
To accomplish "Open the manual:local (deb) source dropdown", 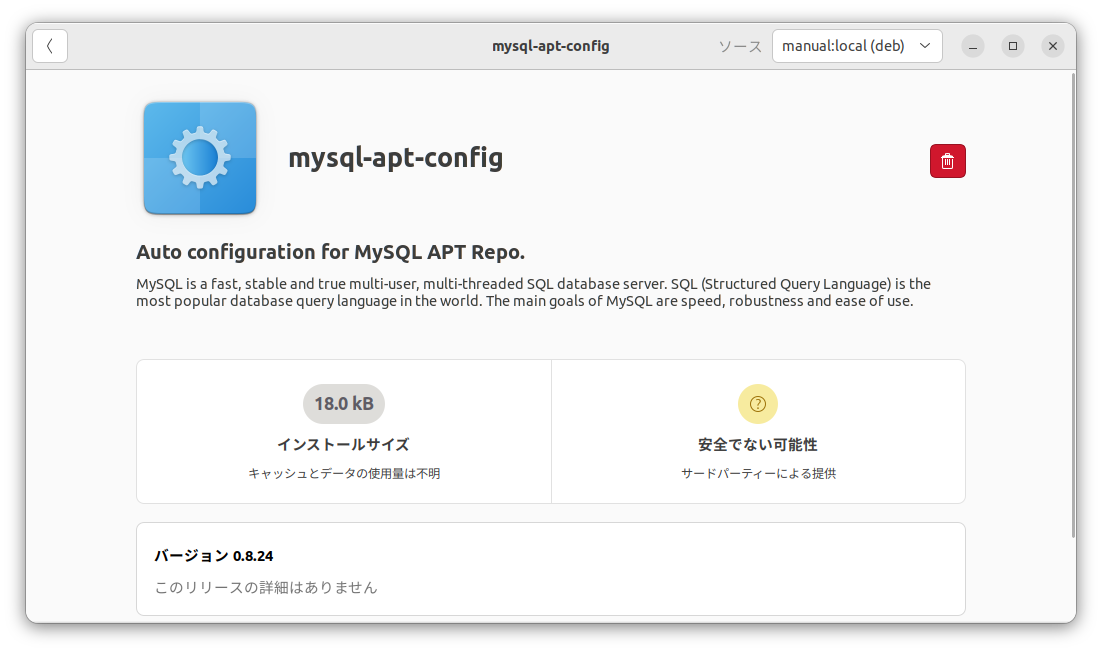I will pyautogui.click(x=857, y=46).
